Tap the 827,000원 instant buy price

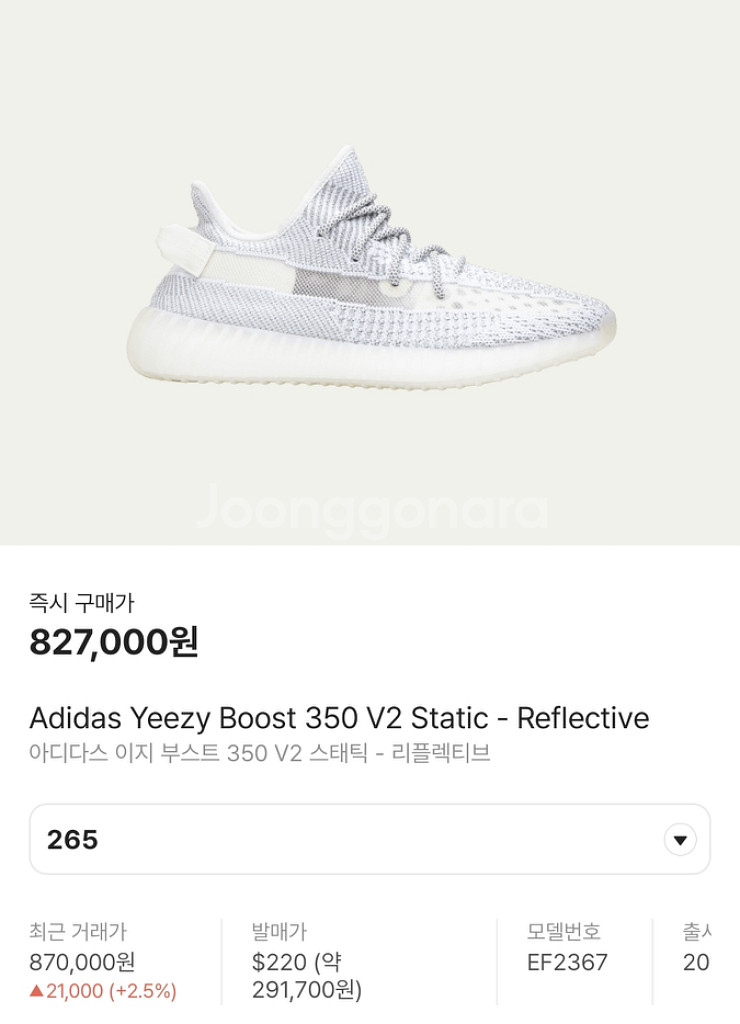(x=114, y=641)
